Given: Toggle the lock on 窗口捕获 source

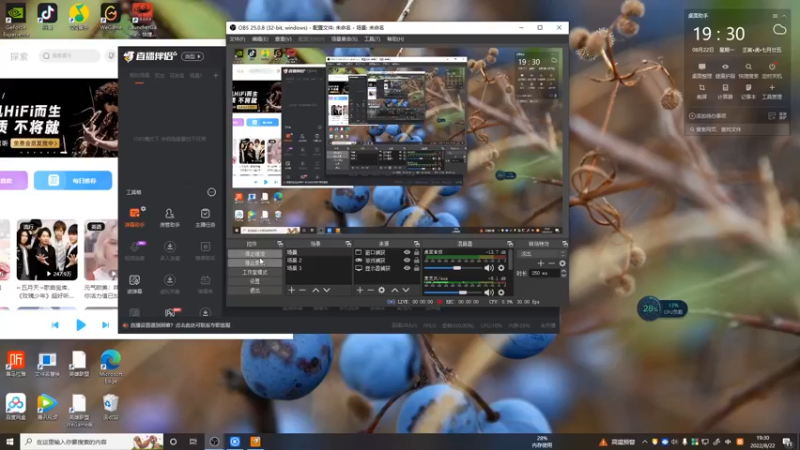Looking at the screenshot, I should click(x=416, y=252).
